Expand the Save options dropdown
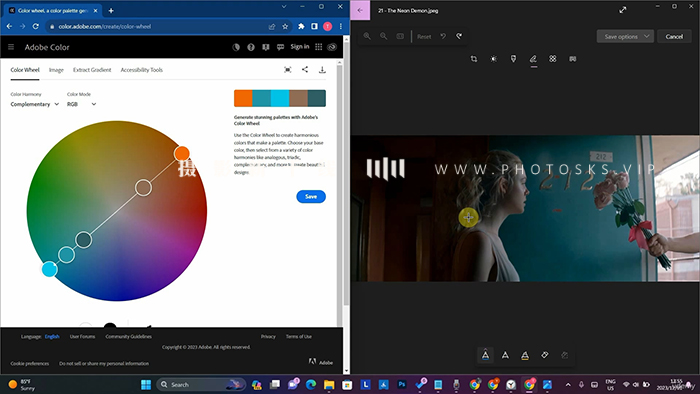The width and height of the screenshot is (700, 394). click(625, 37)
